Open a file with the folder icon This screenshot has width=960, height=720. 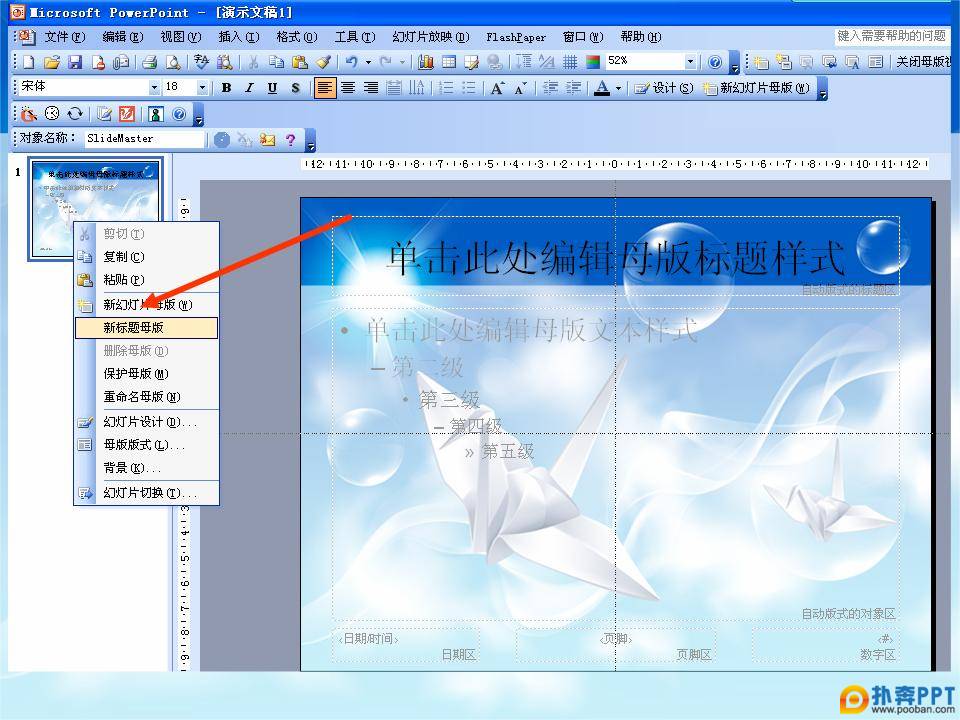click(x=52, y=62)
